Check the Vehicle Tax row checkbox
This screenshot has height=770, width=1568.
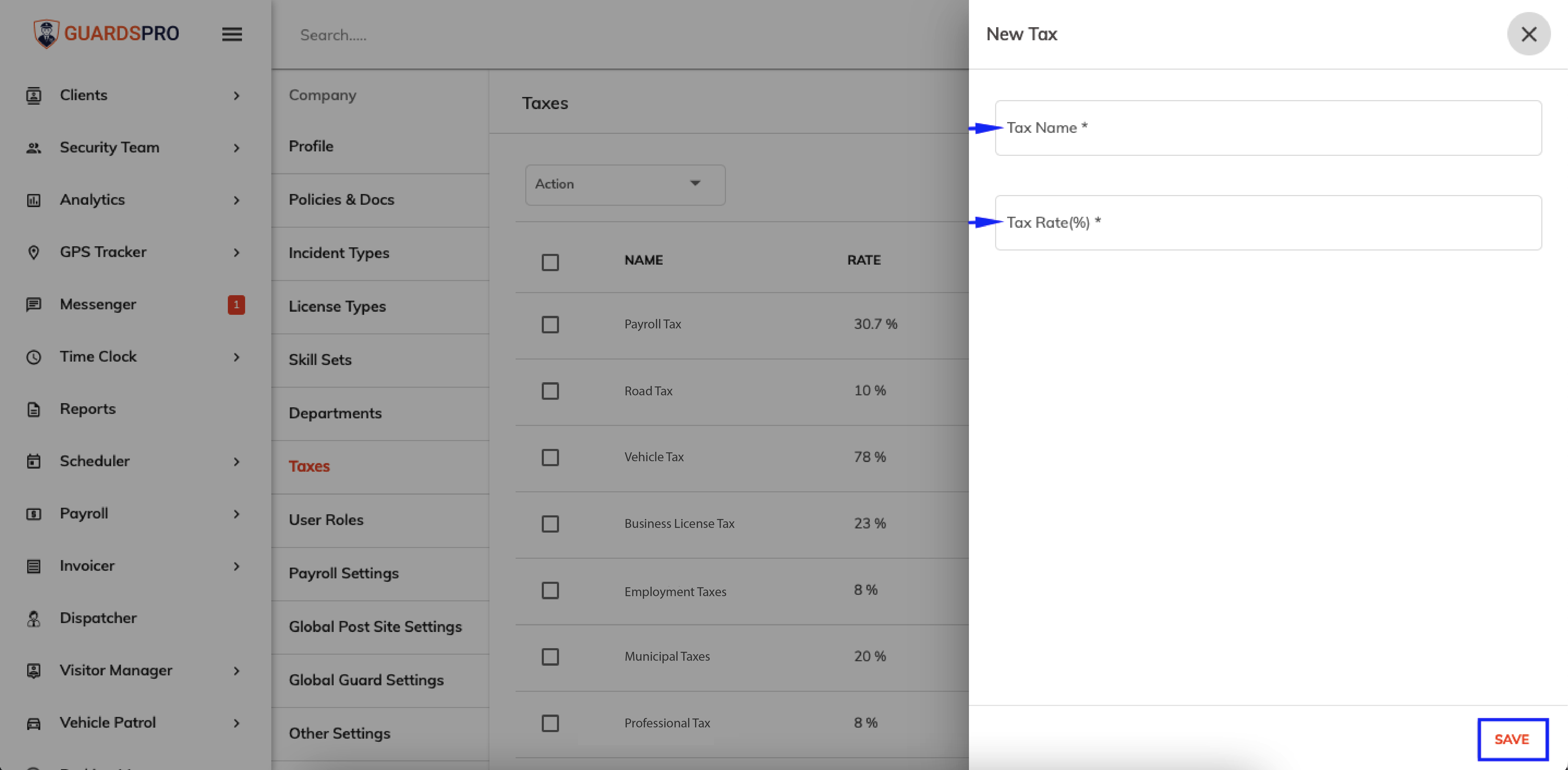[550, 457]
